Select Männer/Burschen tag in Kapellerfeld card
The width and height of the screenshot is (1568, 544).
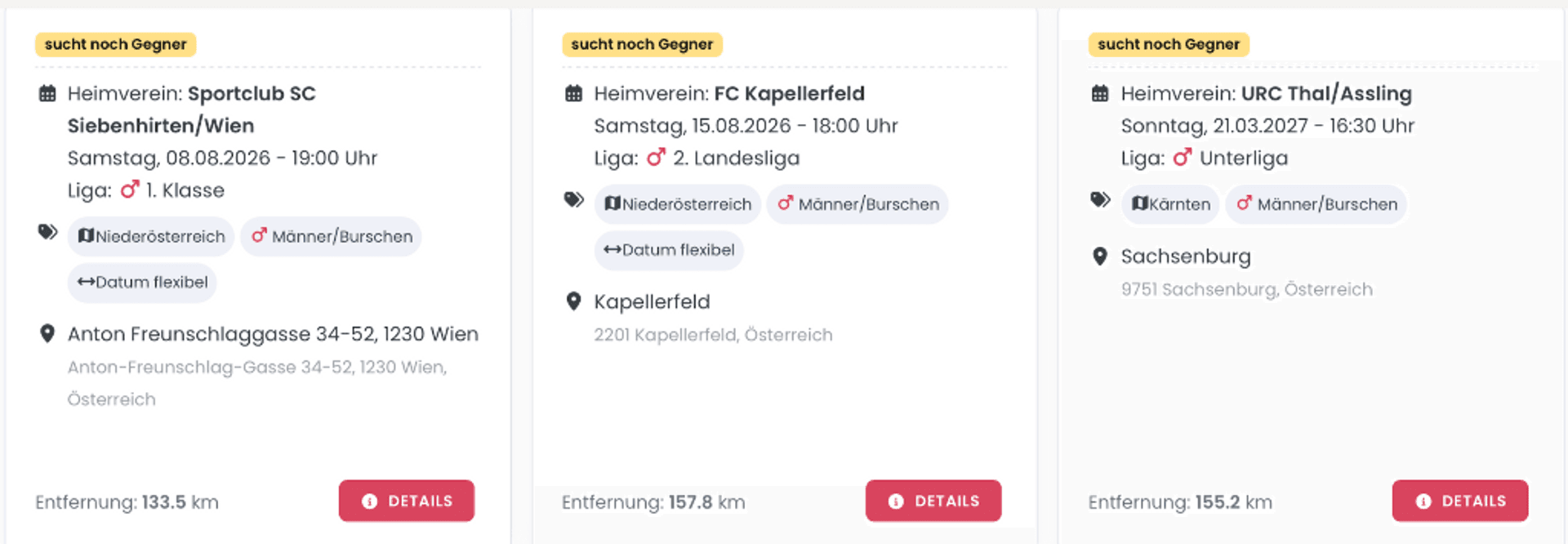coord(857,204)
